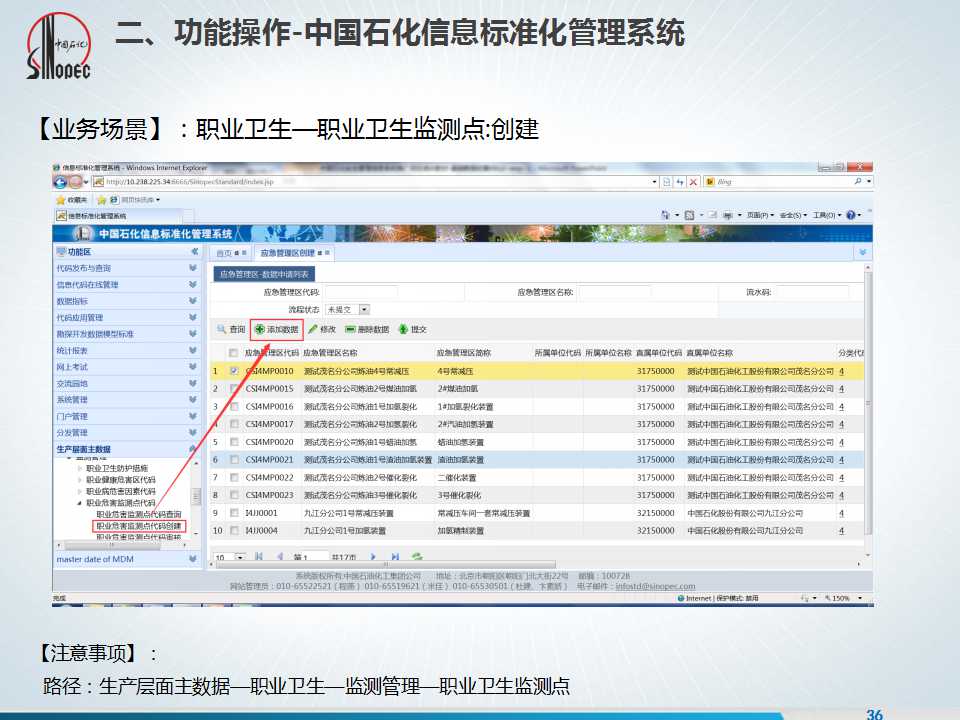The image size is (960, 720).
Task: Open the 安全(S) menu in IE toolbar
Action: 793,215
